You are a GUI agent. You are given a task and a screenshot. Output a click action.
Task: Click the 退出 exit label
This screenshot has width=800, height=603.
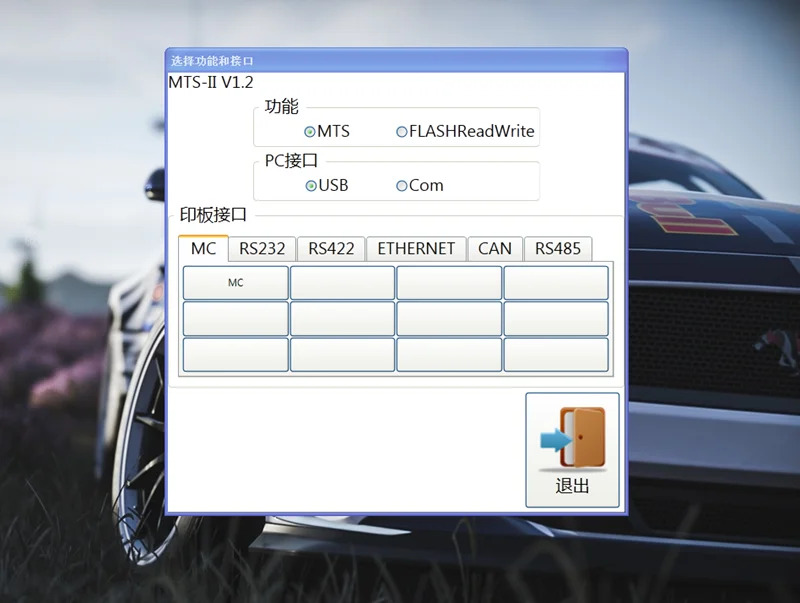pos(572,486)
